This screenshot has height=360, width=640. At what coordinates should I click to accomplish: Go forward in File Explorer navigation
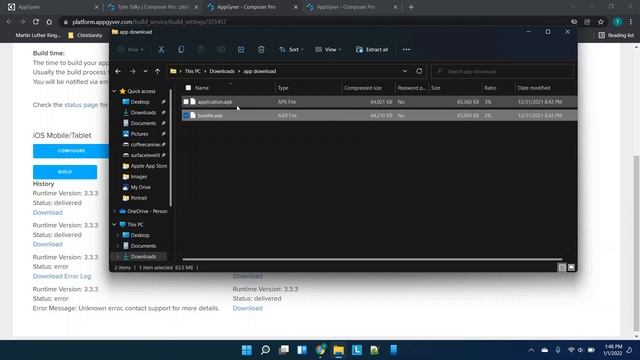[x=132, y=71]
